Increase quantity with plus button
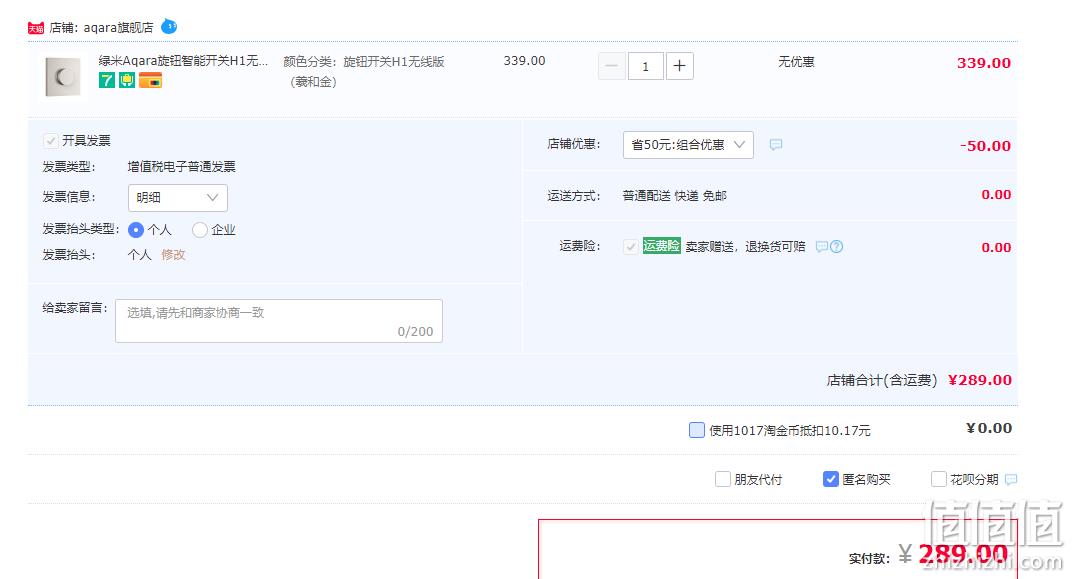Image resolution: width=1072 pixels, height=579 pixels. click(x=680, y=66)
